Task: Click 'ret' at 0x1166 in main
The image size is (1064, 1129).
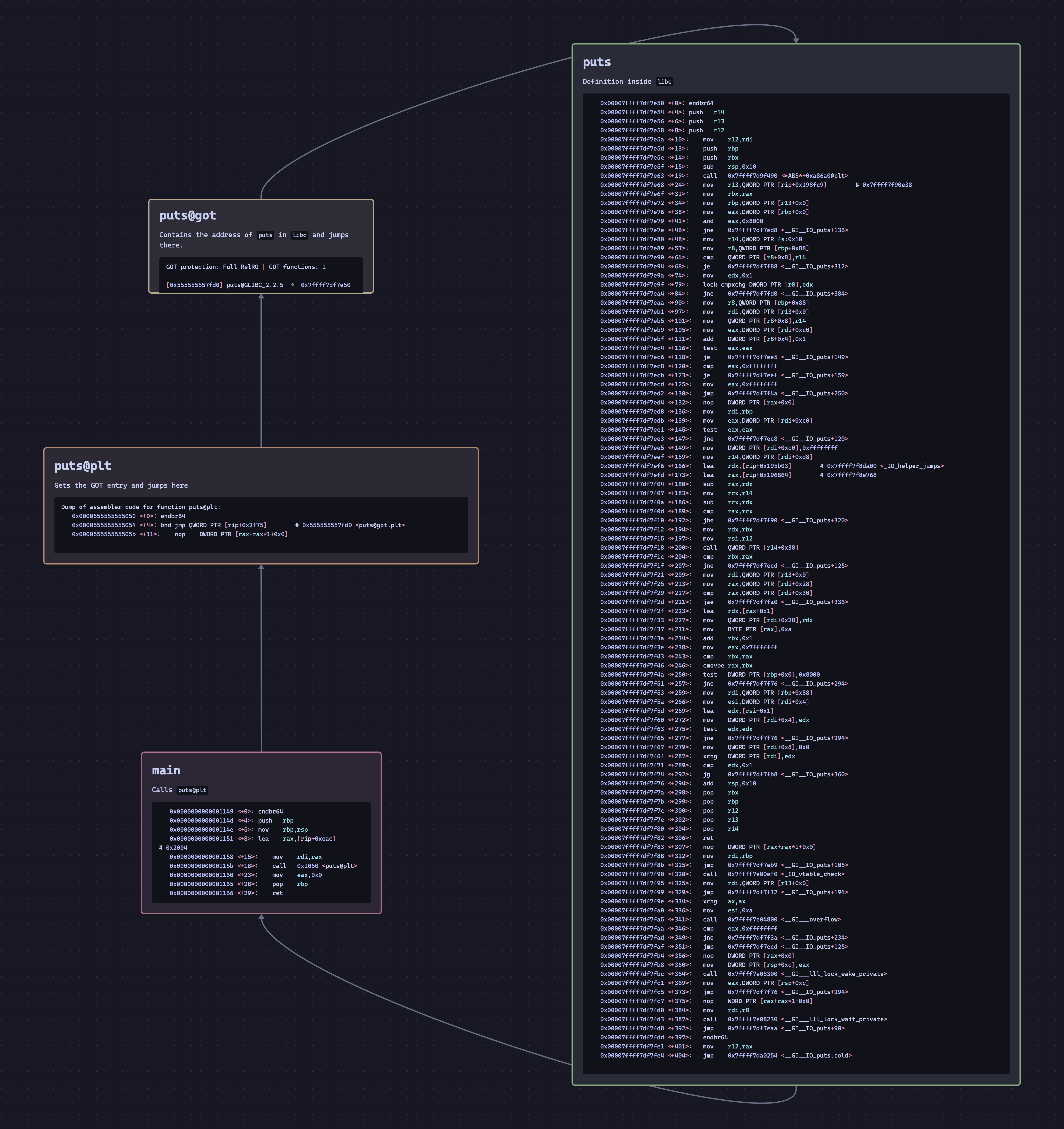Action: pyautogui.click(x=277, y=893)
